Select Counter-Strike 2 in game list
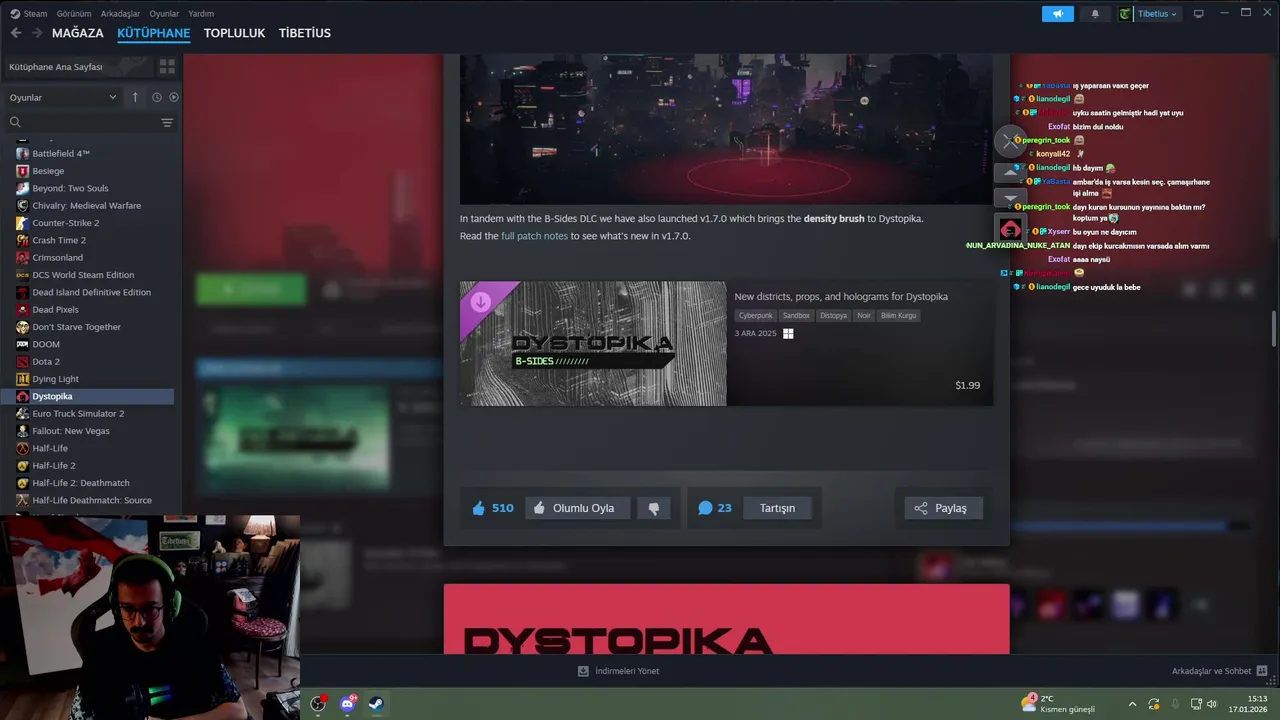The width and height of the screenshot is (1280, 720). [66, 223]
